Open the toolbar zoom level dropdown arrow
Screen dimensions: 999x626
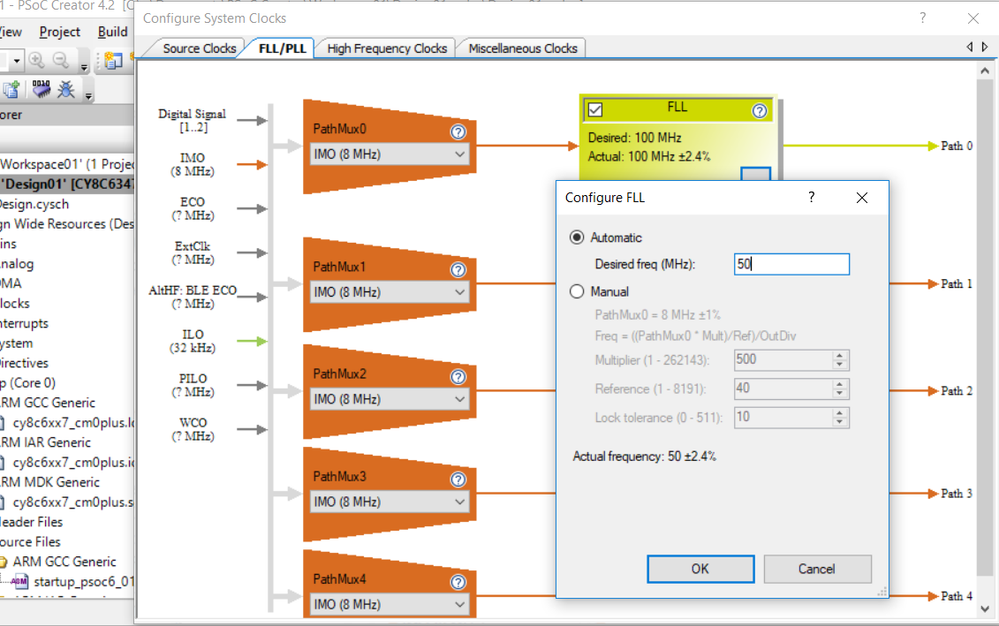17,61
